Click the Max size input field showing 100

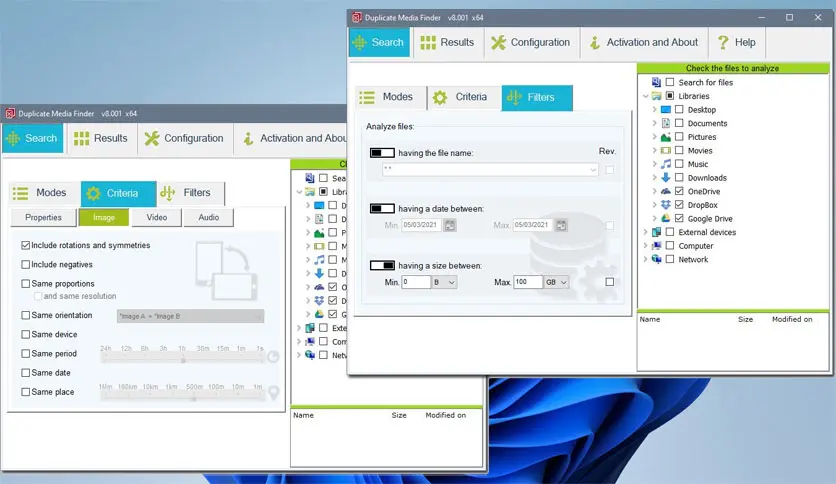(x=528, y=282)
